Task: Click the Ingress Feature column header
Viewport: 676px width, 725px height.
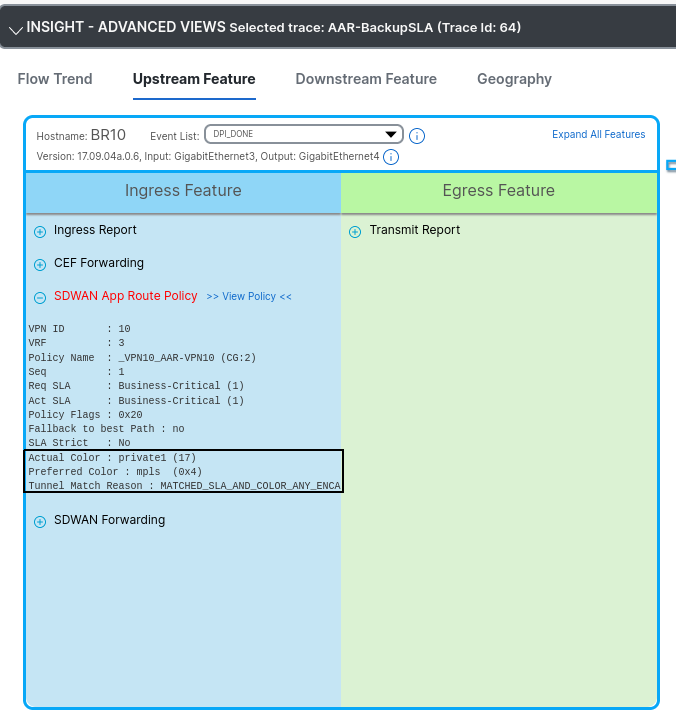Action: coord(183,191)
